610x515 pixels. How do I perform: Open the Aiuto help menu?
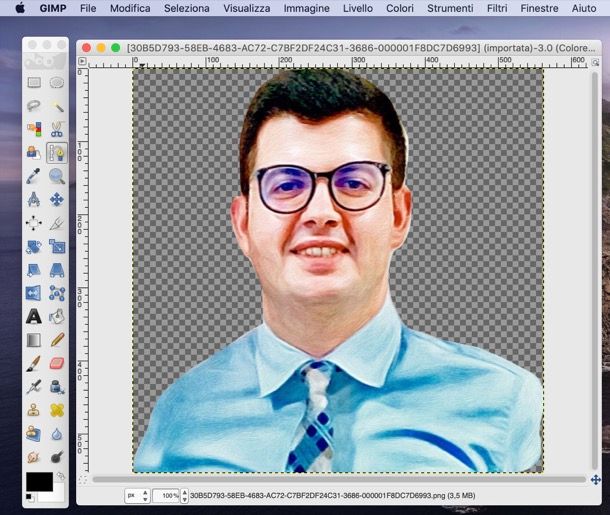(x=584, y=8)
